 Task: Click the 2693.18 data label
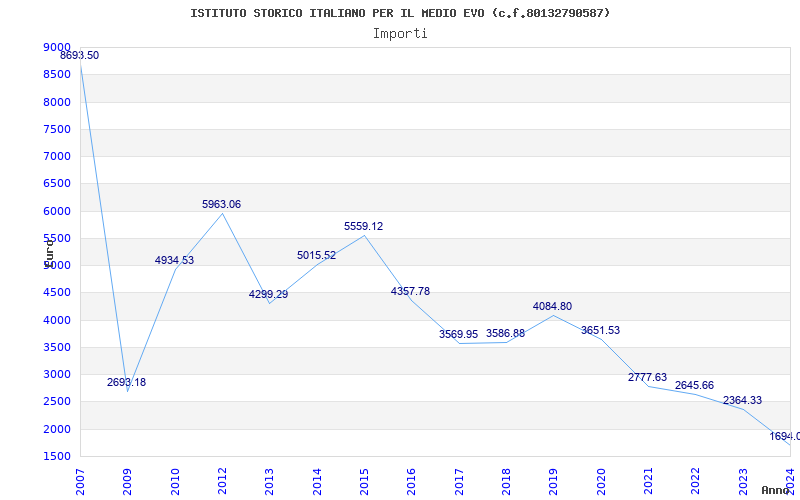(127, 382)
